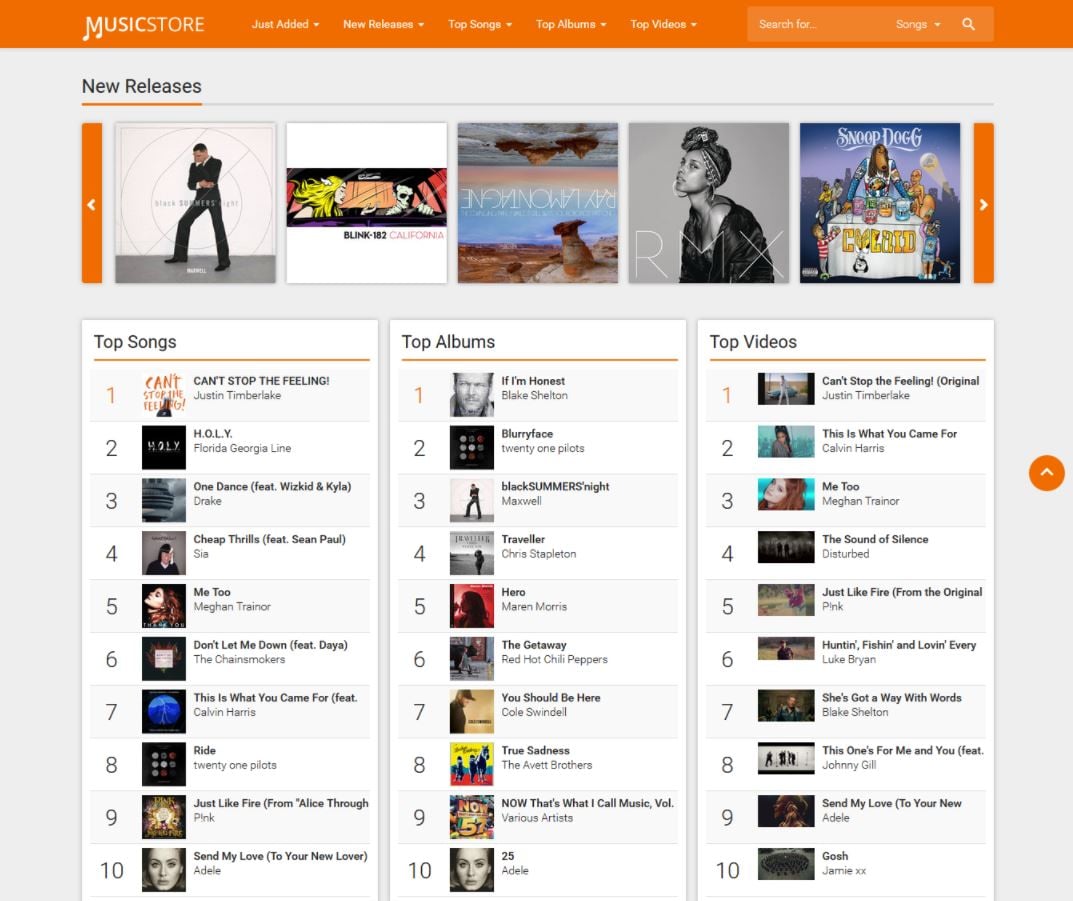Image resolution: width=1073 pixels, height=901 pixels.
Task: Open video Huntin', Fishin' and Lovin' Every
Action: (x=899, y=644)
